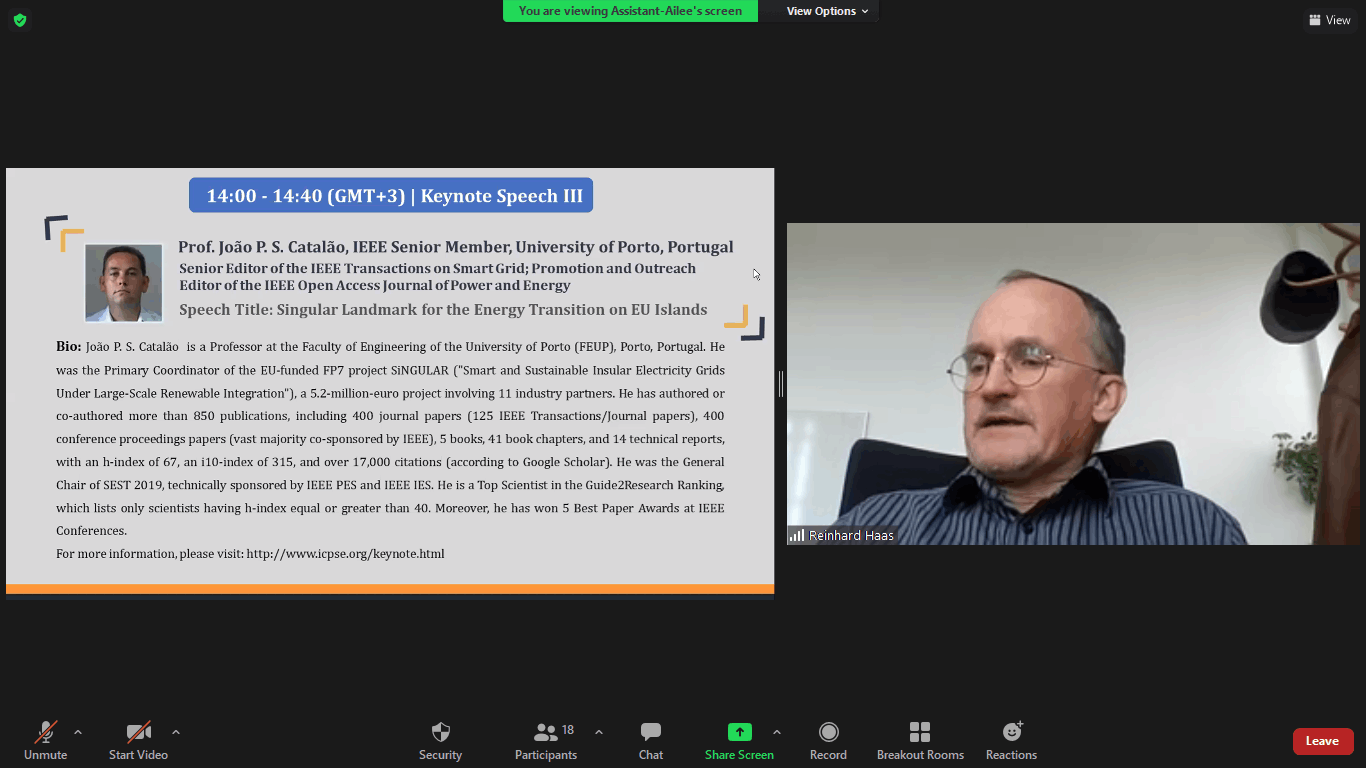Open the Chat panel
This screenshot has height=768, width=1366.
[651, 741]
